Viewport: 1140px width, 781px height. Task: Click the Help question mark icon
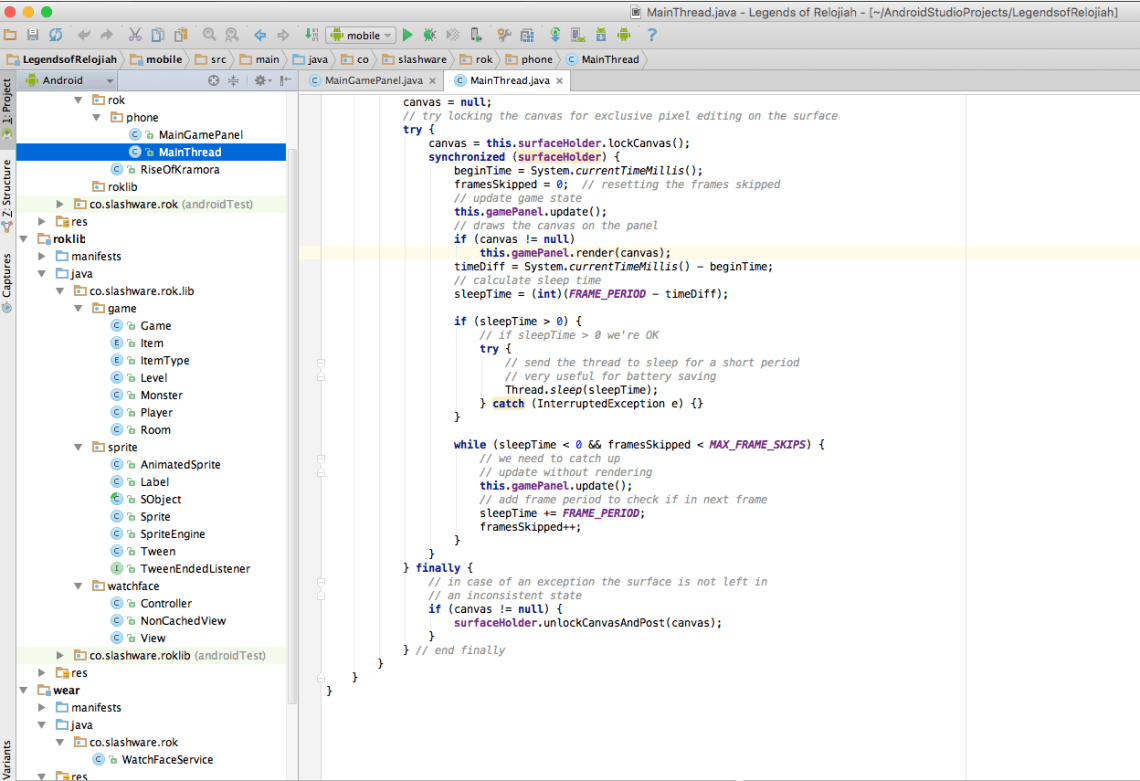pyautogui.click(x=652, y=35)
